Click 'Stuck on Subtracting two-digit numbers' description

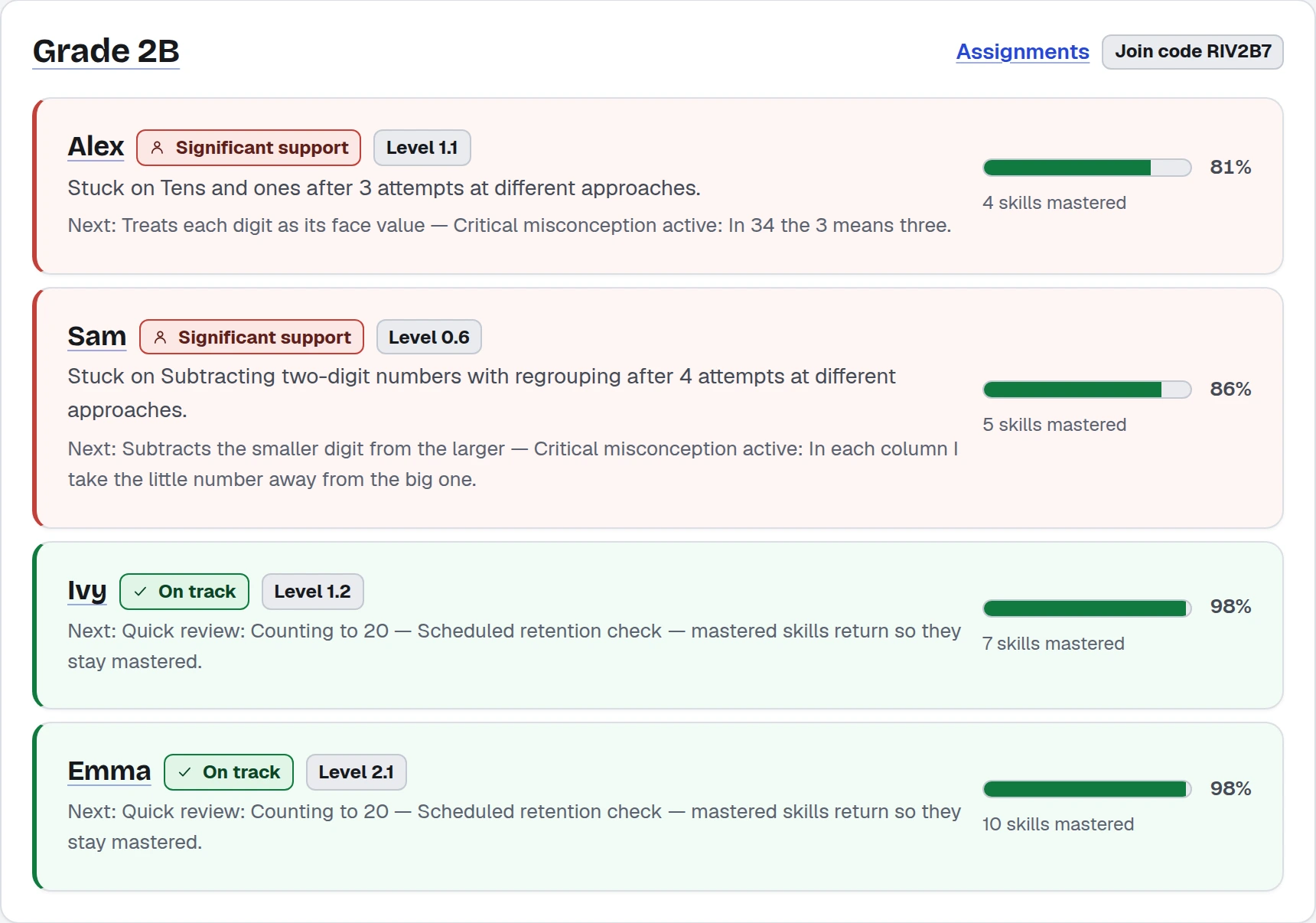pos(482,393)
